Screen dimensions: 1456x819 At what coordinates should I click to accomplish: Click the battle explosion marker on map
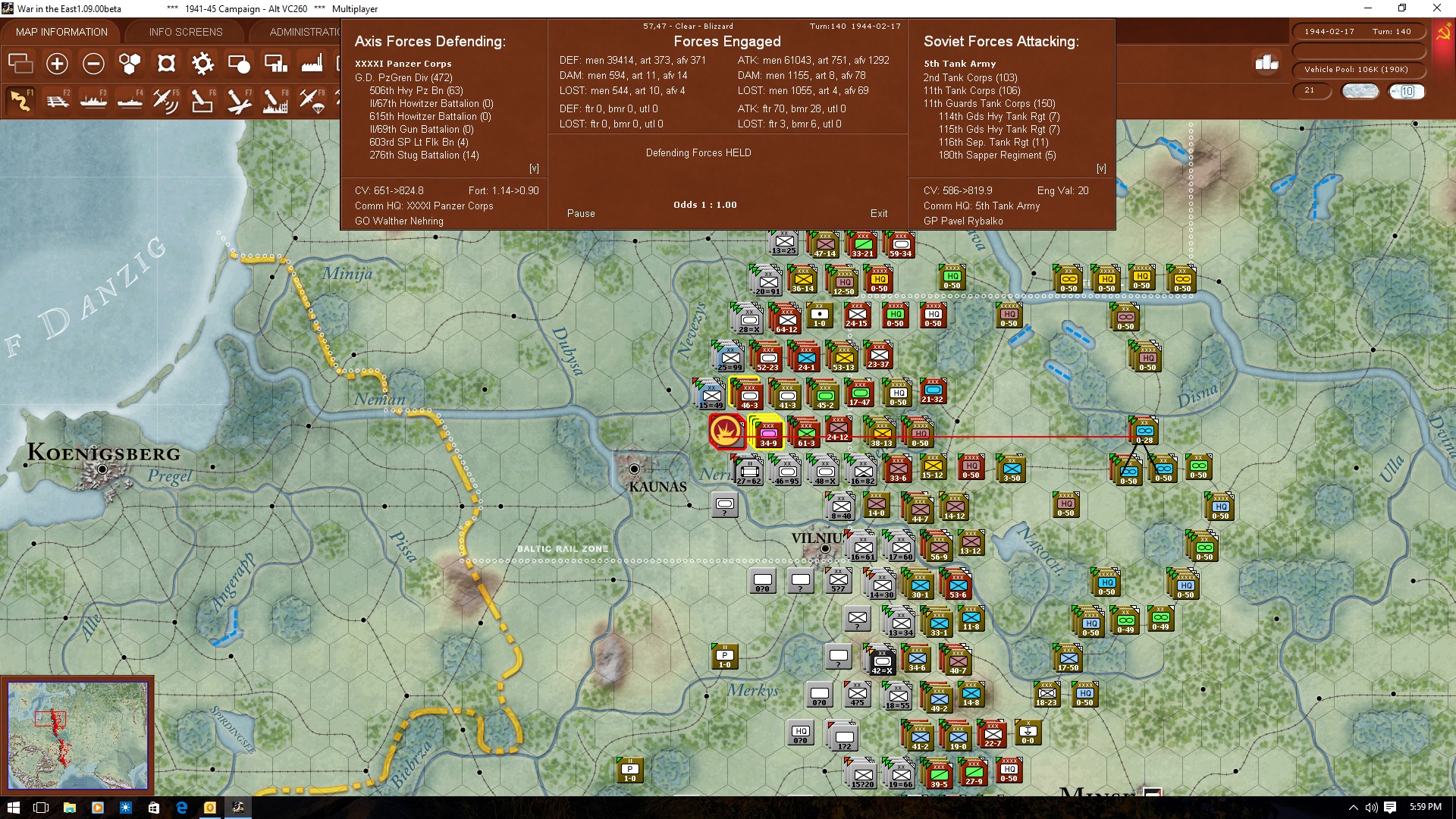coord(726,431)
